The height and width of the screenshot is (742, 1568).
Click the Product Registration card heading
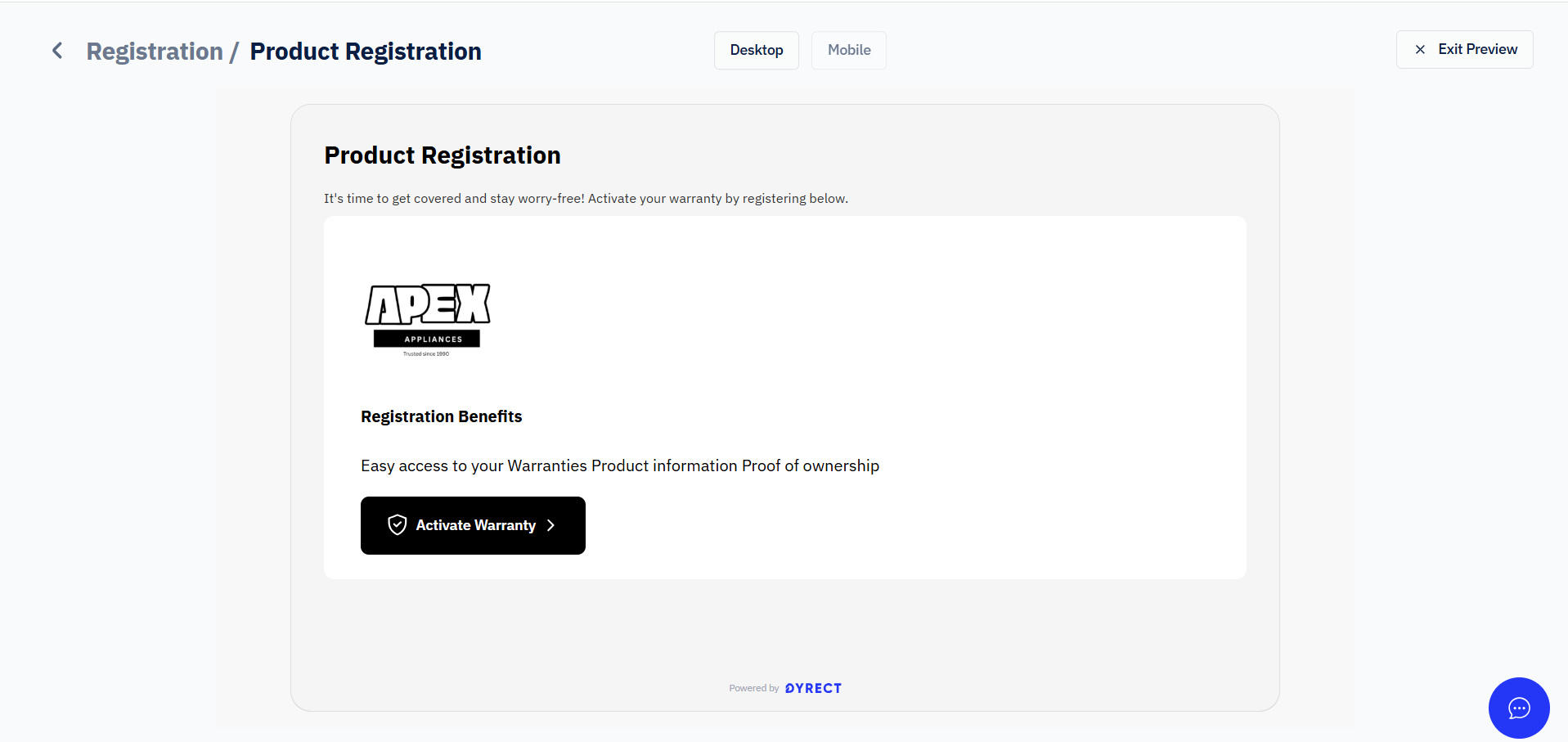coord(443,155)
